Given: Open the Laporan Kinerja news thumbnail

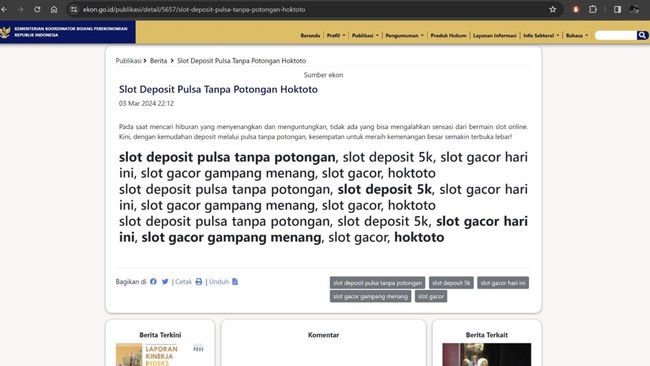Looking at the screenshot, I should 160,354.
